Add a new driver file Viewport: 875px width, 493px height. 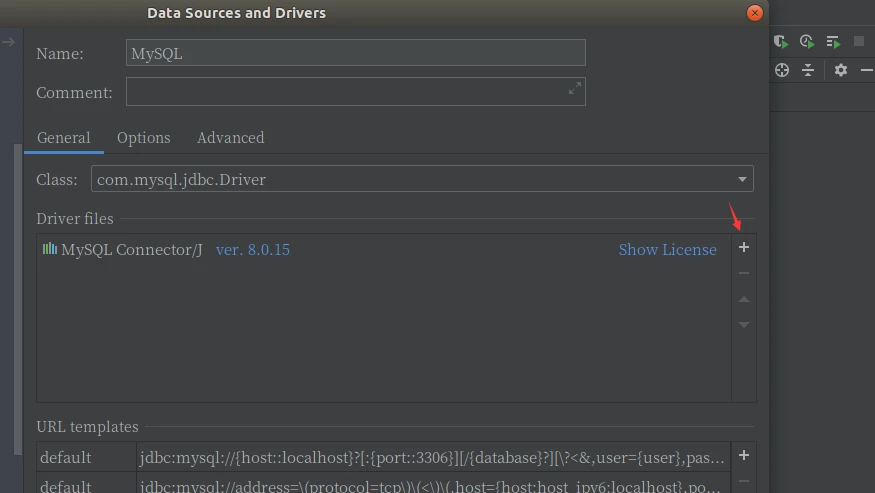coord(743,248)
